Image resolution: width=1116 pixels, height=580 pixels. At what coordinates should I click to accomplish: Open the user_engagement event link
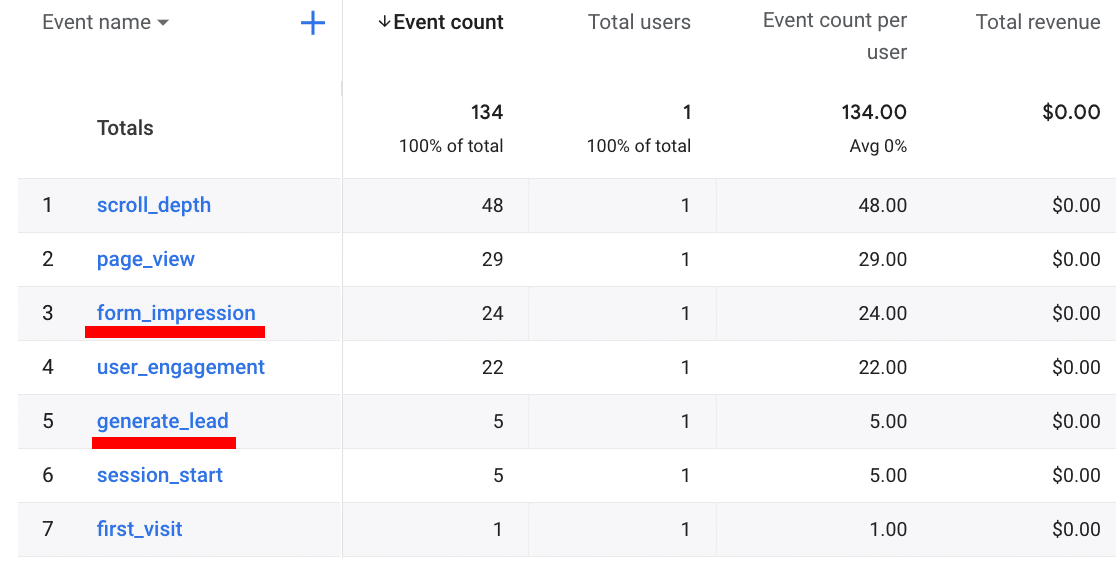tap(181, 367)
